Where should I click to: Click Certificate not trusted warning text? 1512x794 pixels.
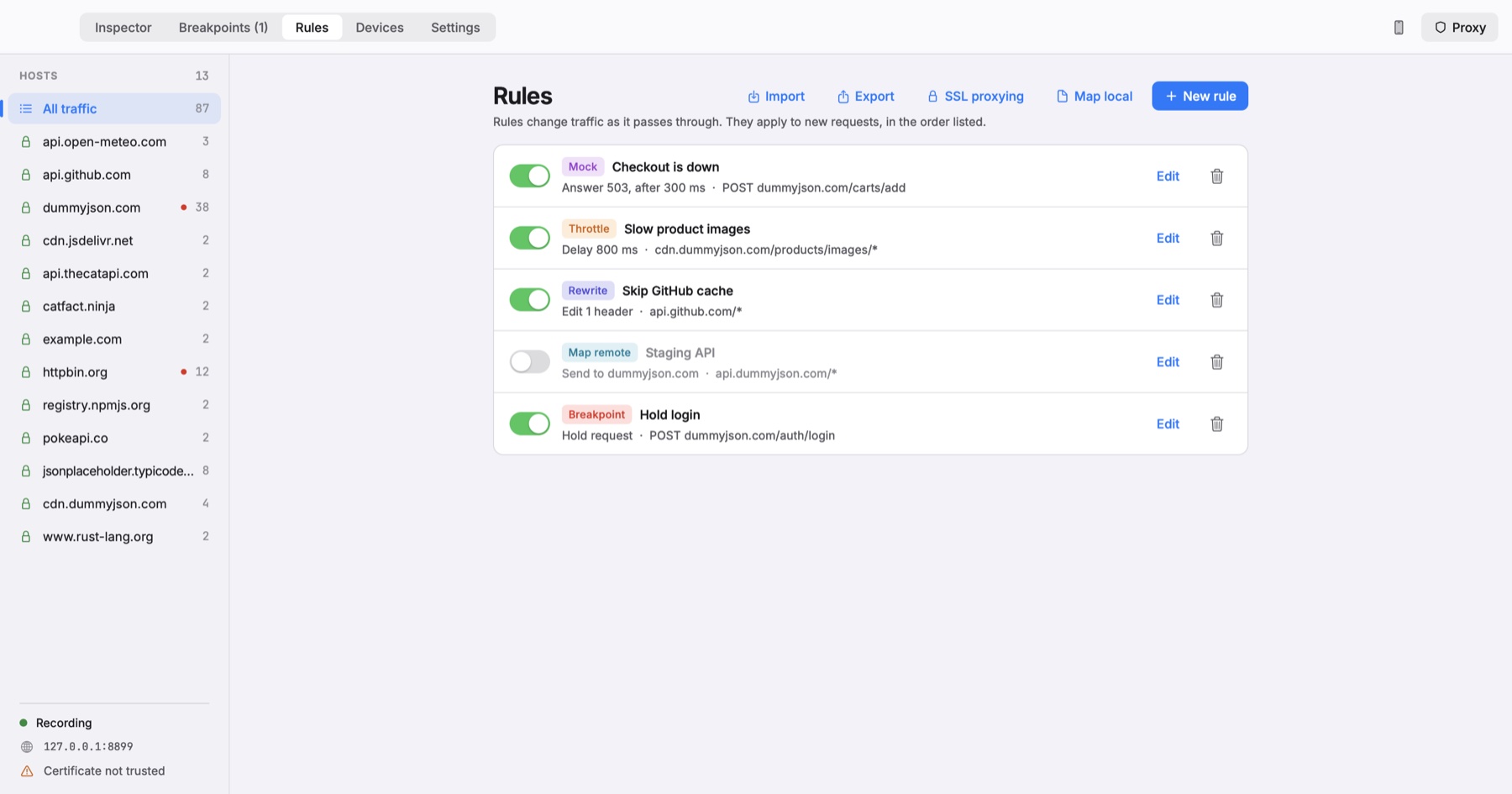coord(104,771)
